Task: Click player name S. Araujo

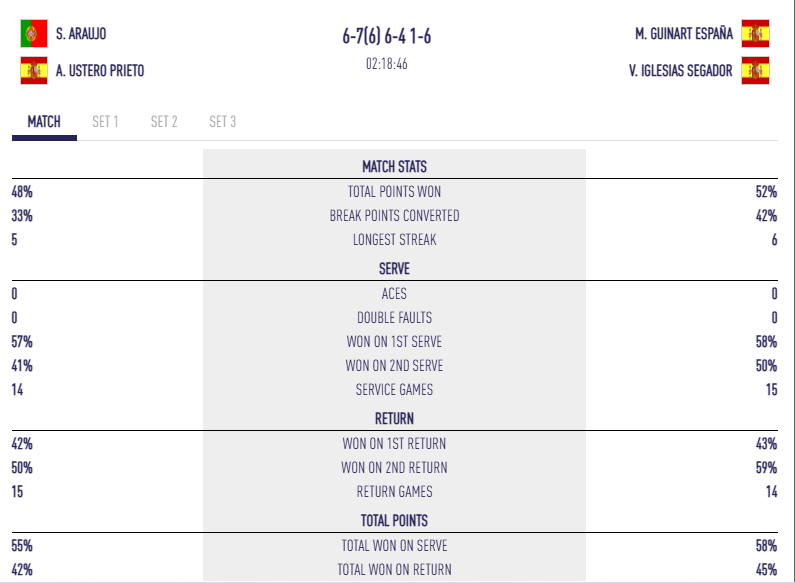Action: [x=81, y=34]
